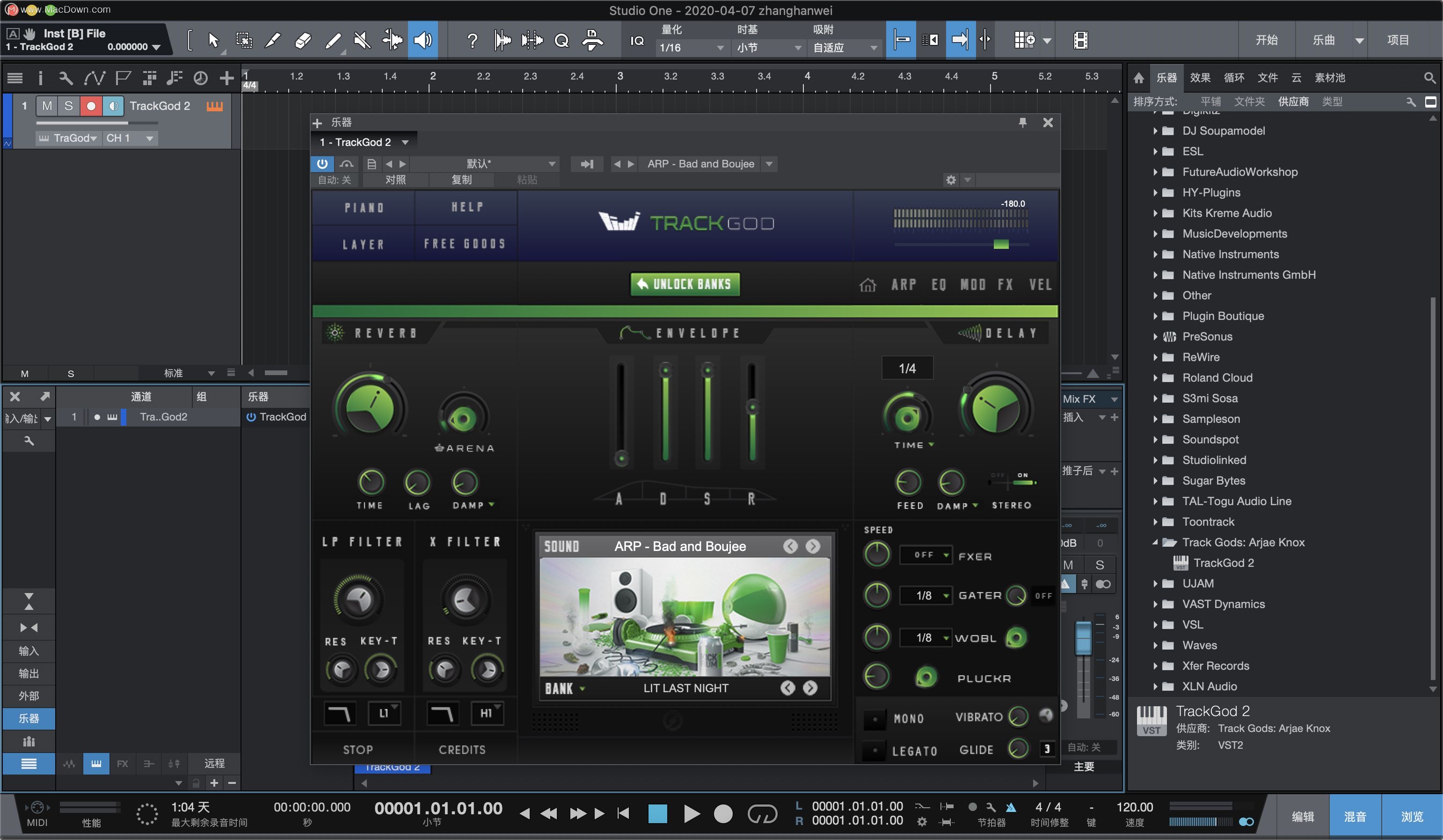Viewport: 1443px width, 840px height.
Task: Click the question mark help icon
Action: tap(472, 41)
